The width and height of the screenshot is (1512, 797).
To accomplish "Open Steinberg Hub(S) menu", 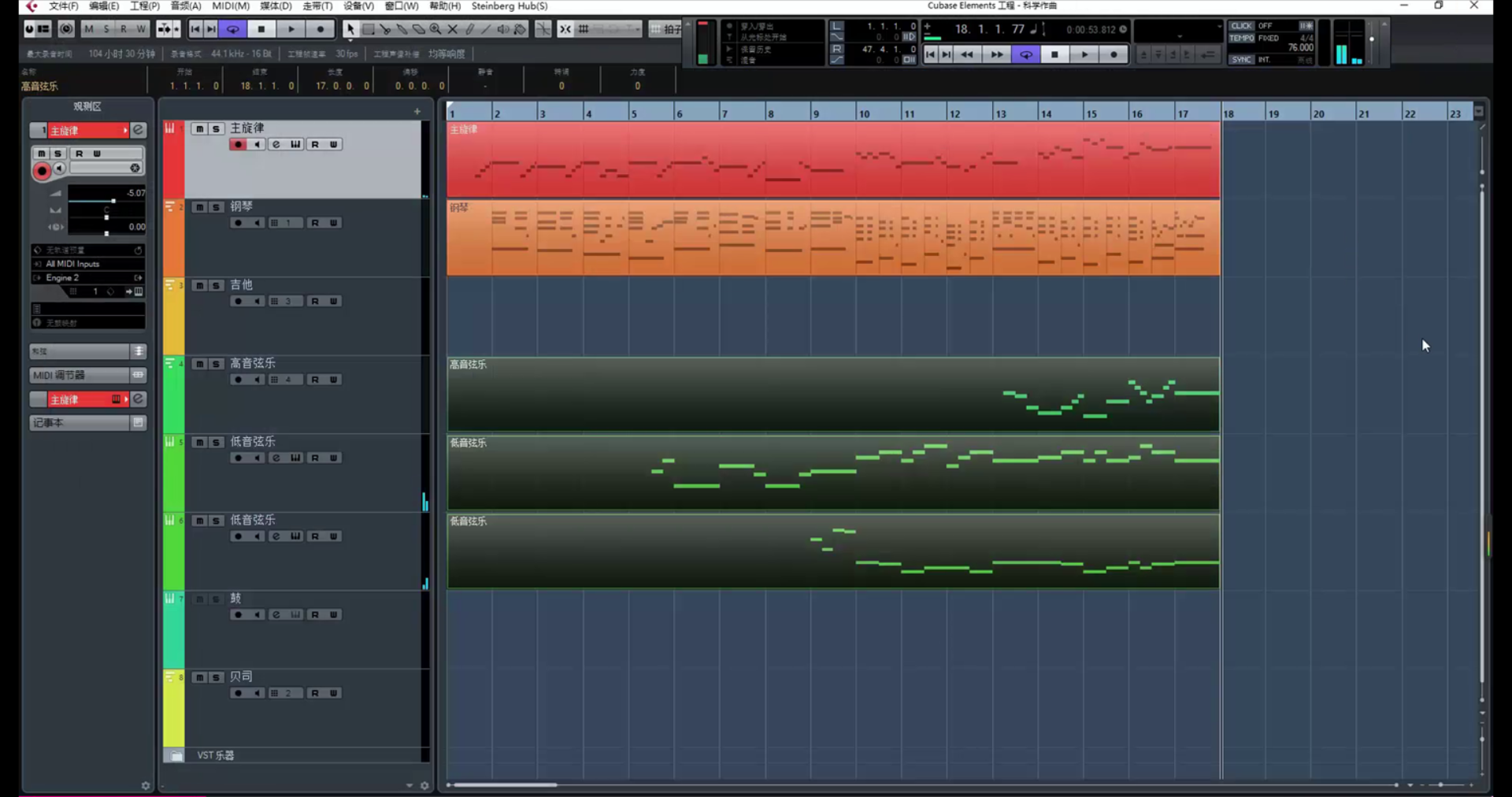I will [x=510, y=6].
